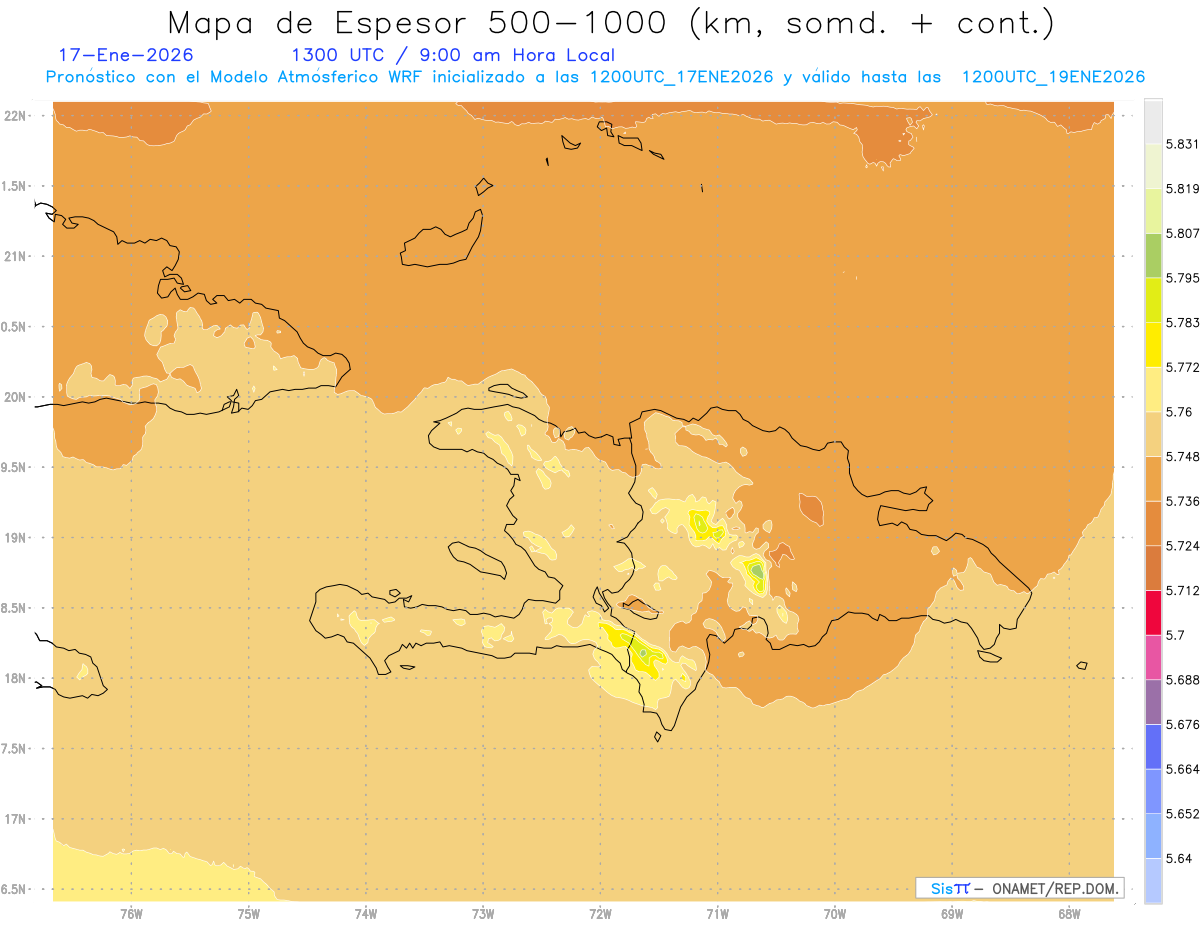
Task: Click the validity end text "1200UTC_19ENE2026"
Action: point(1053,77)
